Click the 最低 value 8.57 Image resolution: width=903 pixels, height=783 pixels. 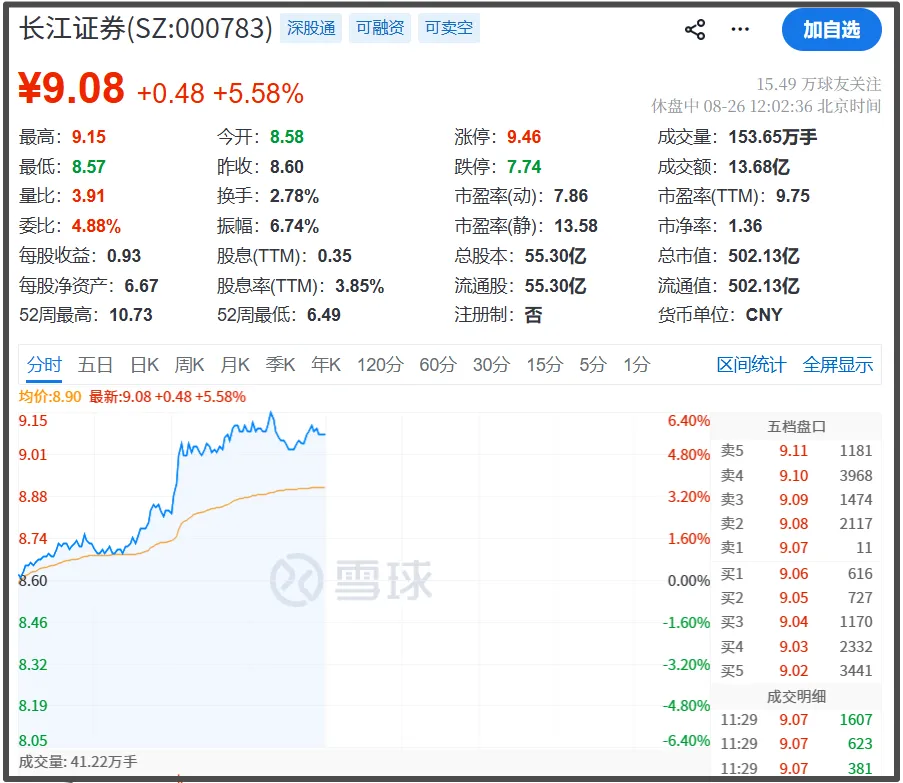89,167
